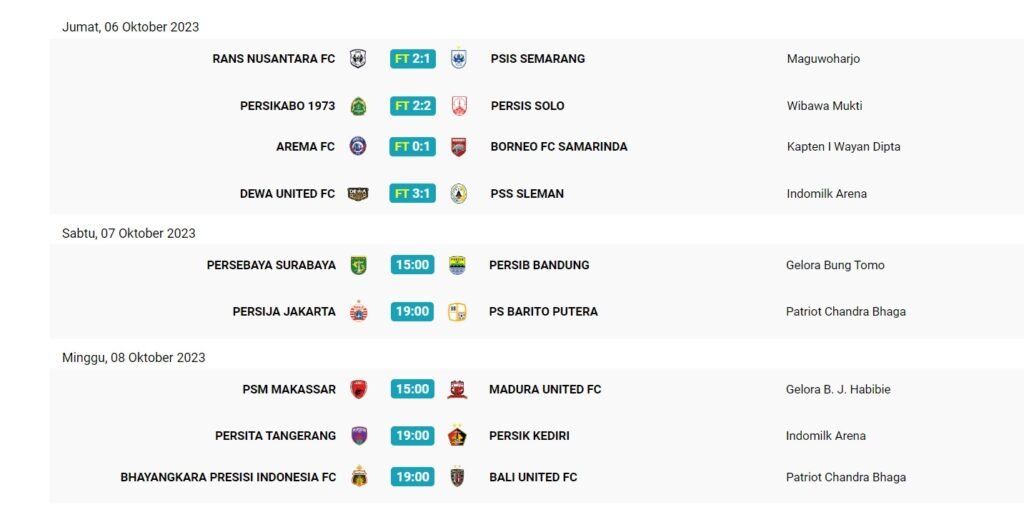
Task: Click the Persik Kediri club logo
Action: pyautogui.click(x=457, y=436)
